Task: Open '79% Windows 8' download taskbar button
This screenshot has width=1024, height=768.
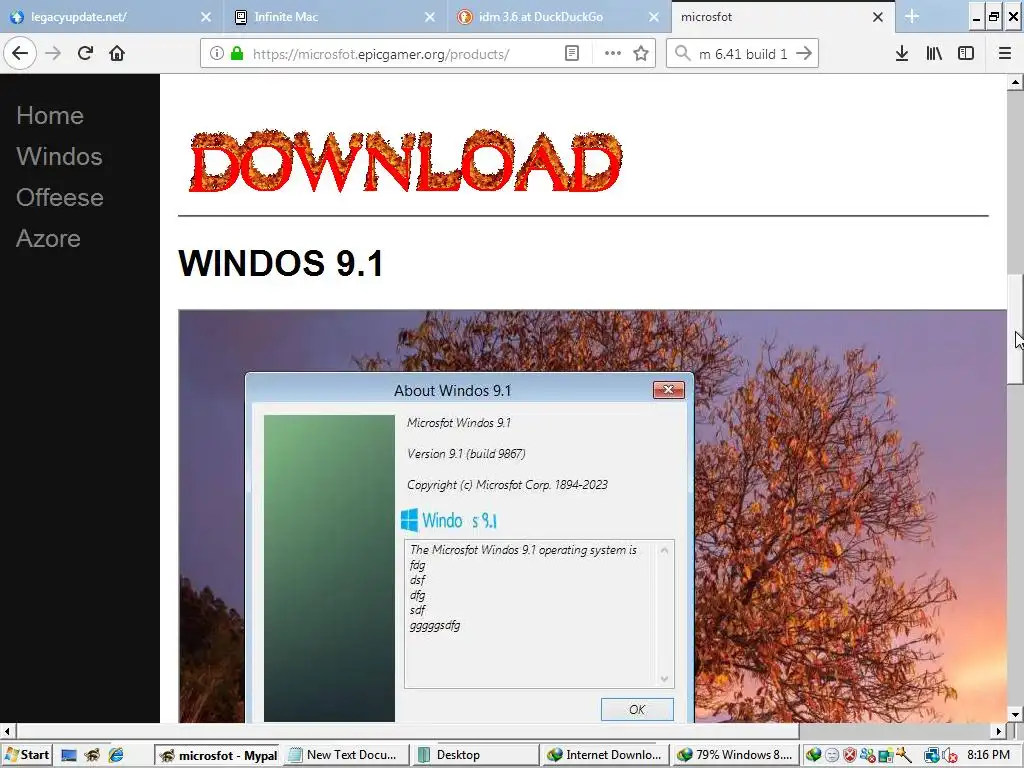Action: (x=735, y=755)
